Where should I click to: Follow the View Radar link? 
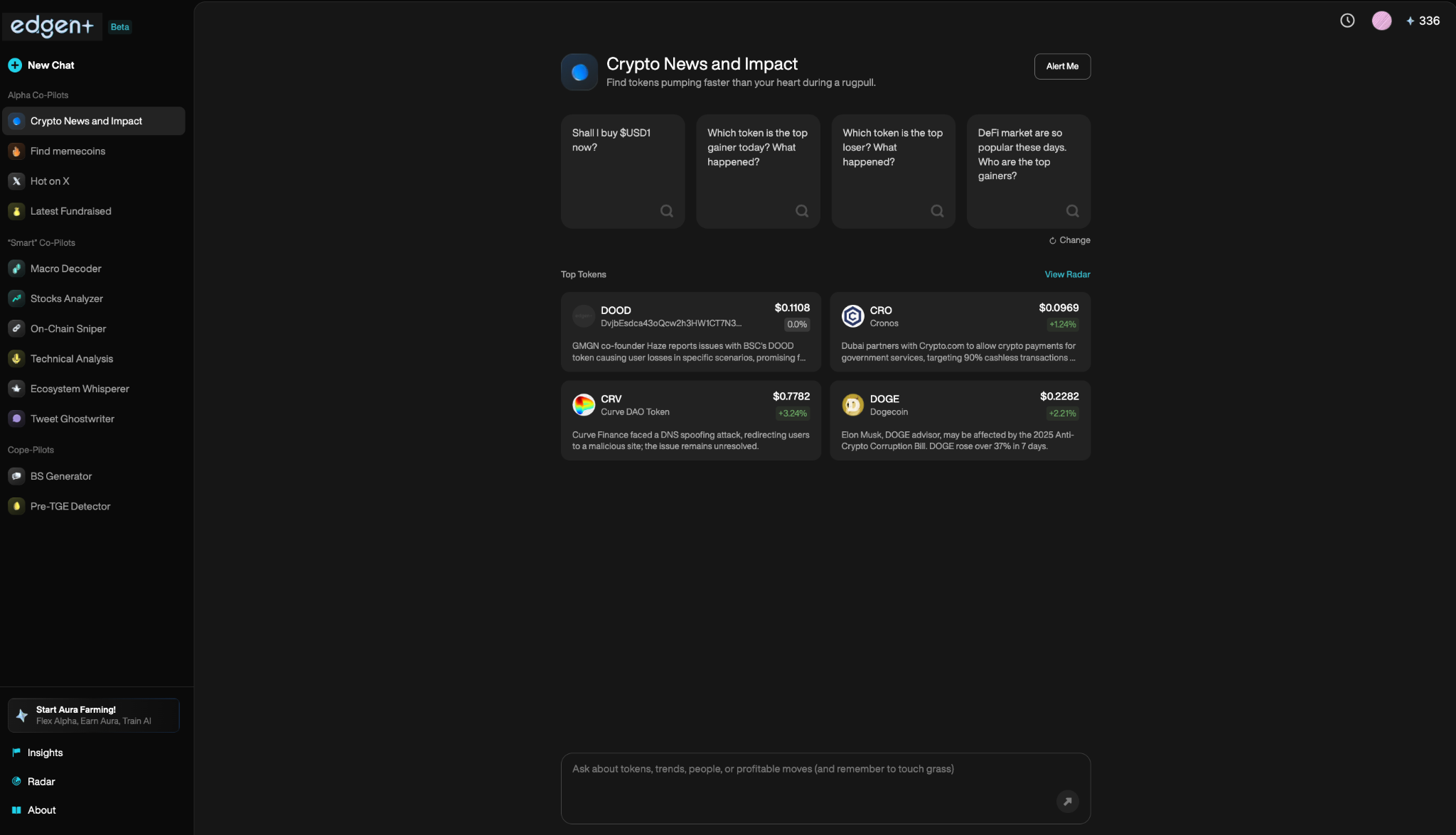click(x=1067, y=274)
